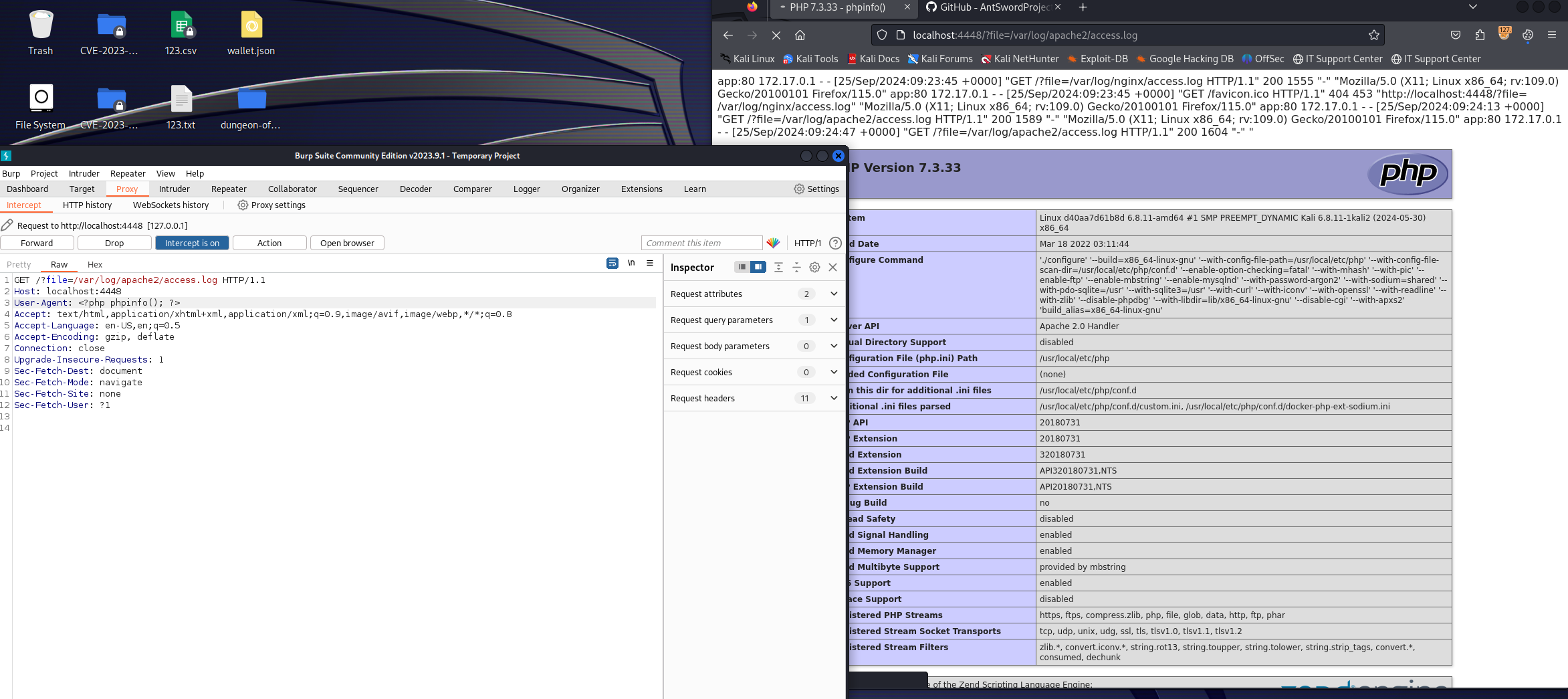Image resolution: width=1568 pixels, height=699 pixels.
Task: Open Kali Tools bookmark
Action: 810,59
